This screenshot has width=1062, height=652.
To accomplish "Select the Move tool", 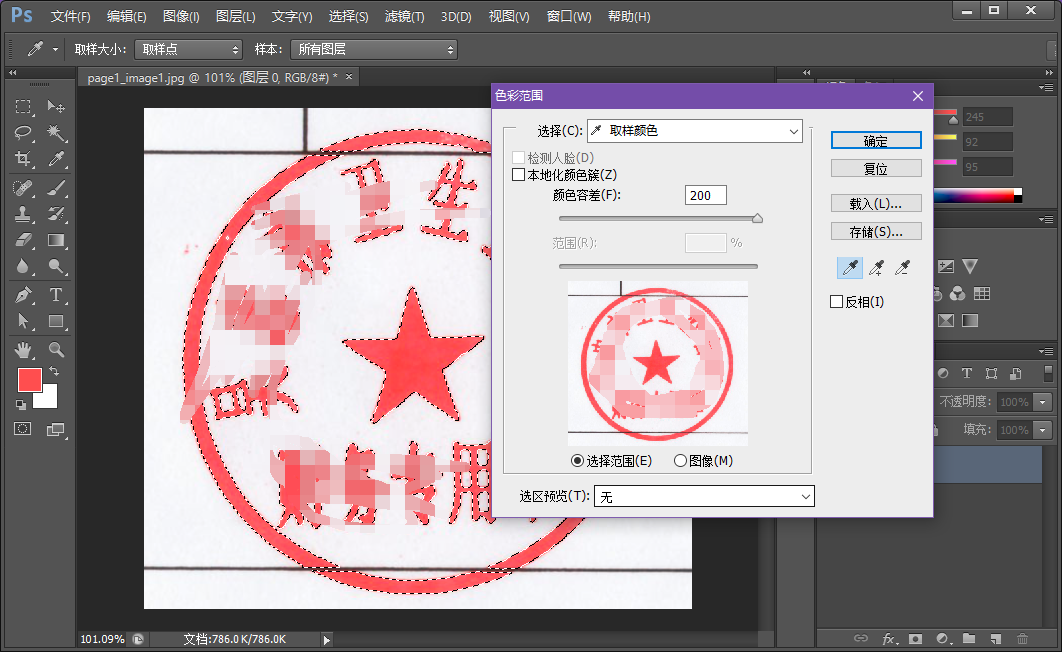I will 56,107.
